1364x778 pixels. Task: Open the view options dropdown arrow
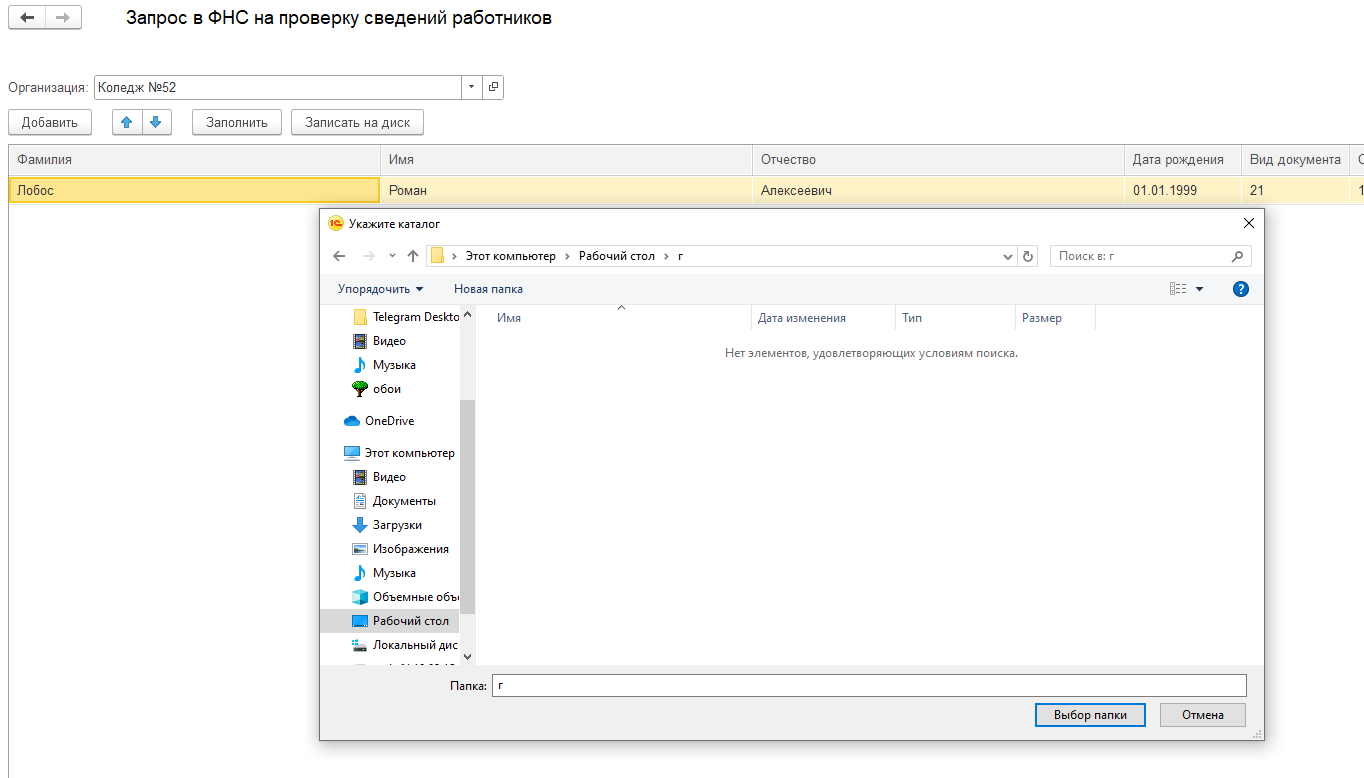tap(1200, 289)
